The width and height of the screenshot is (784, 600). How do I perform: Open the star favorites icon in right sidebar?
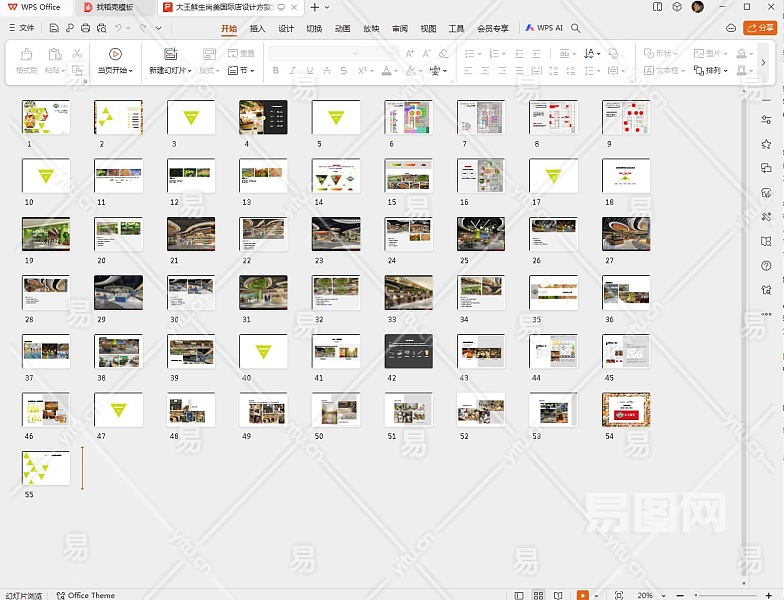pyautogui.click(x=766, y=144)
